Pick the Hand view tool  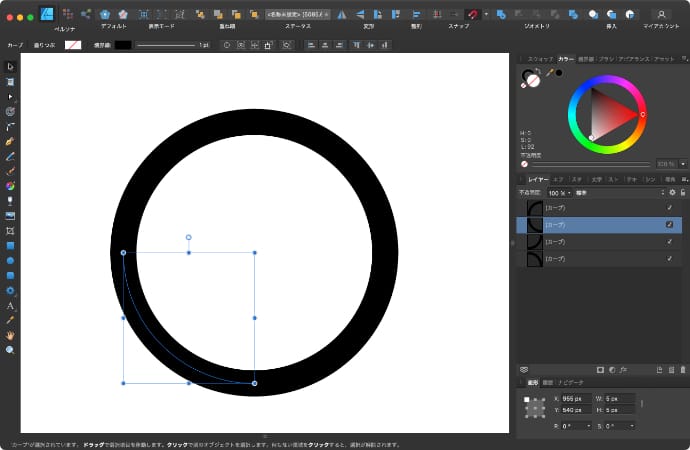tap(10, 335)
